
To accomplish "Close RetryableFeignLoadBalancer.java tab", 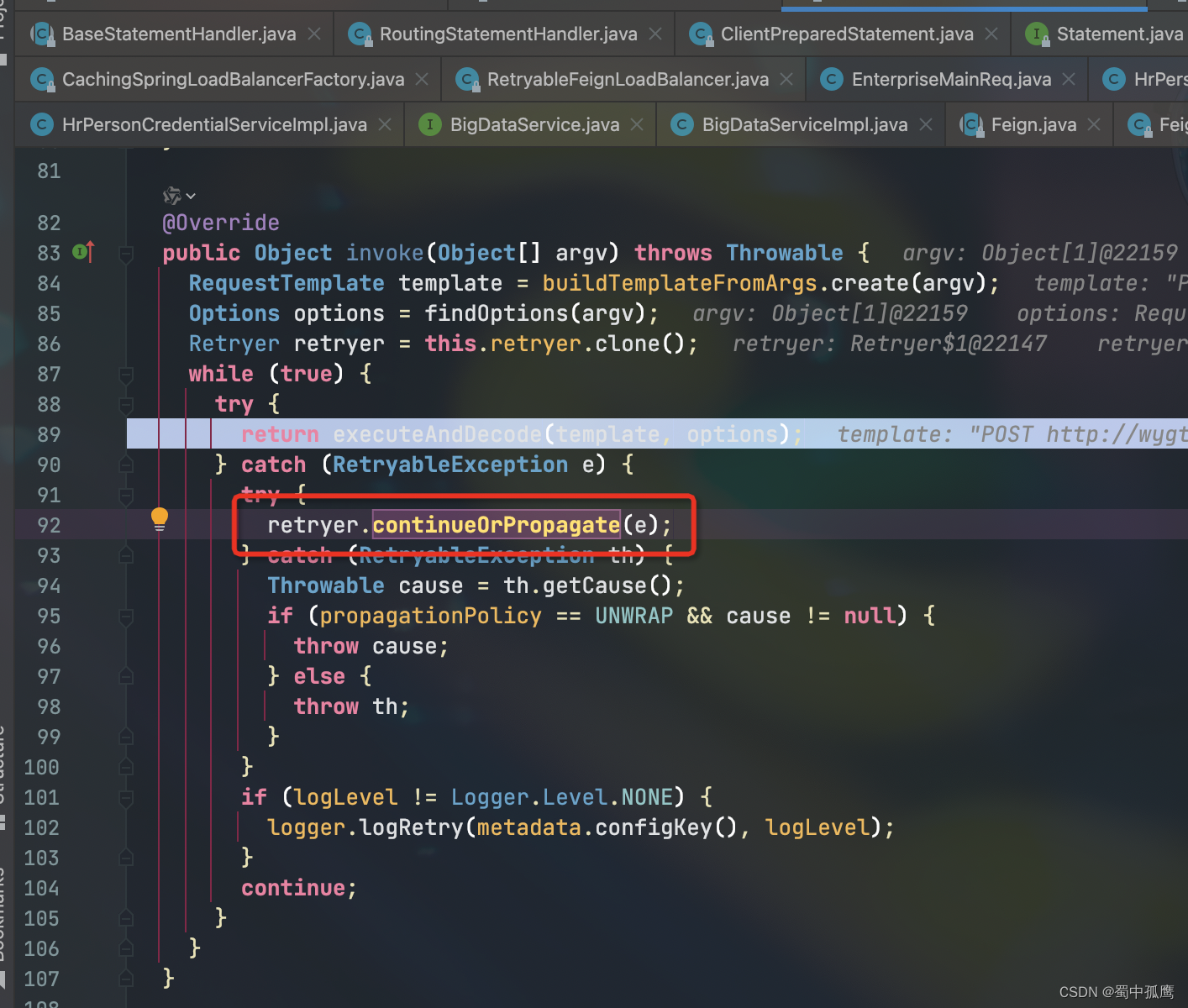I will point(786,79).
